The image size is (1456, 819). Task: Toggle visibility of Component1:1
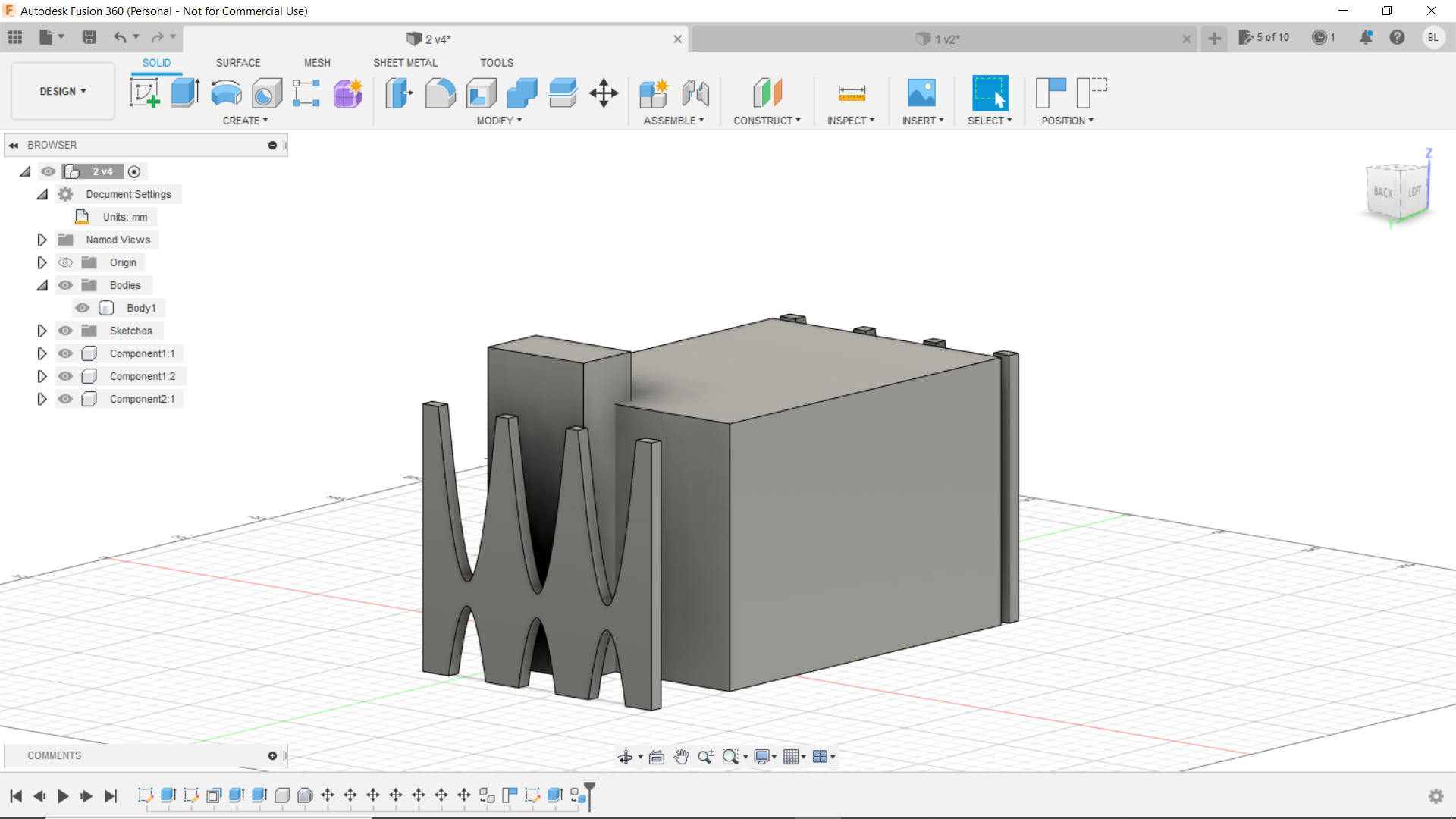67,353
